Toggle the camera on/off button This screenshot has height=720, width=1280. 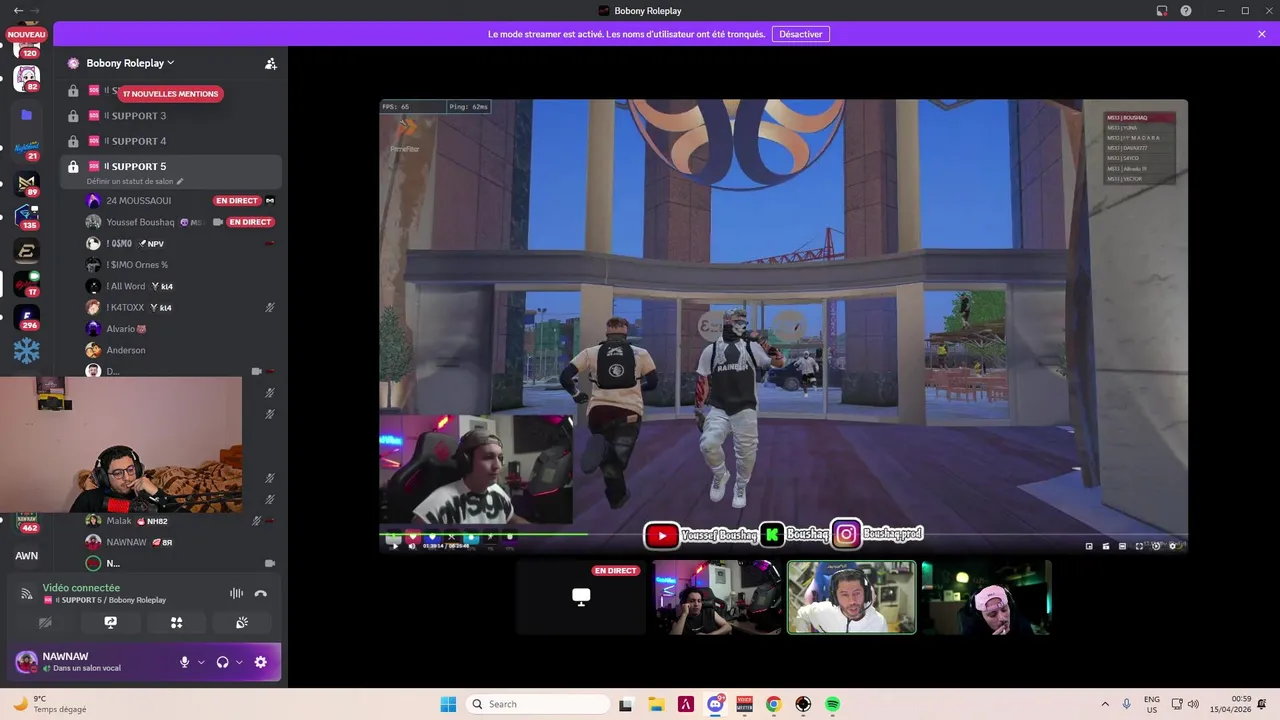tap(45, 622)
